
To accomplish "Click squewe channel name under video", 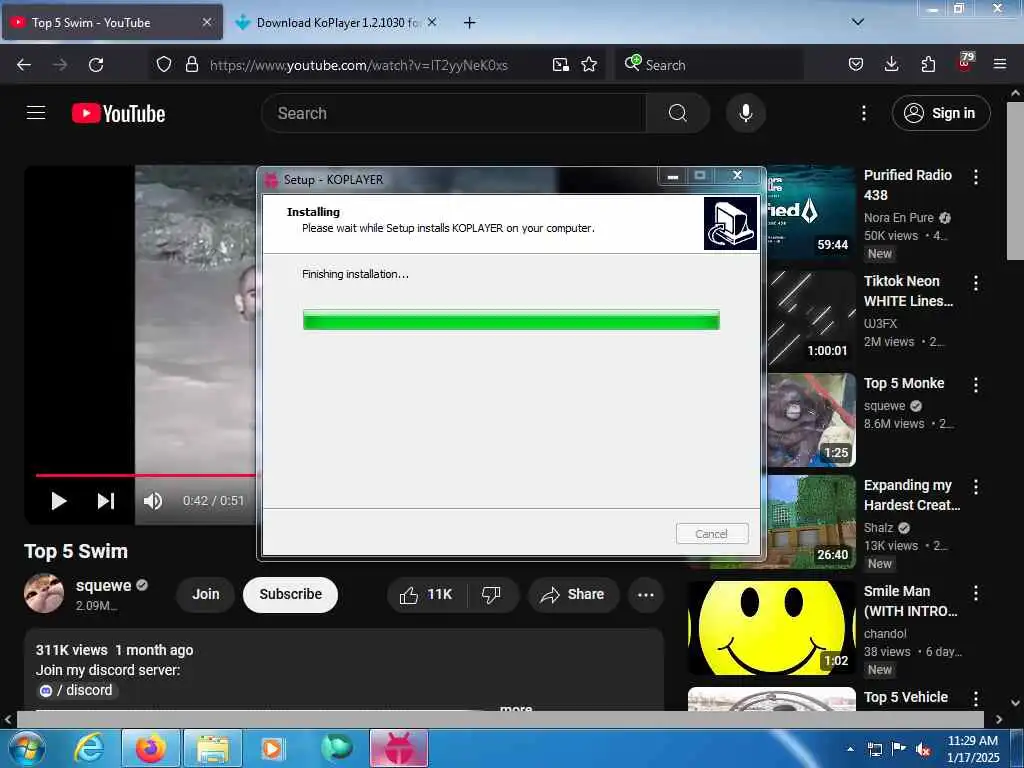I will point(103,585).
